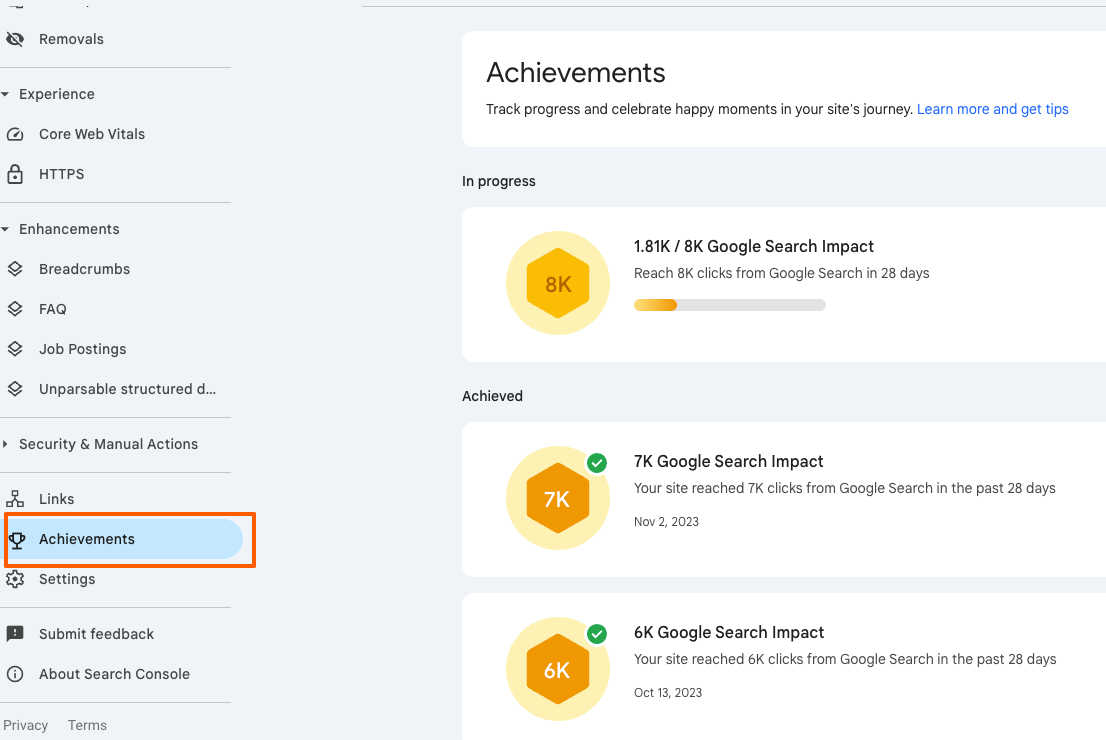Open About Search Console
The image size is (1106, 740).
click(x=116, y=674)
